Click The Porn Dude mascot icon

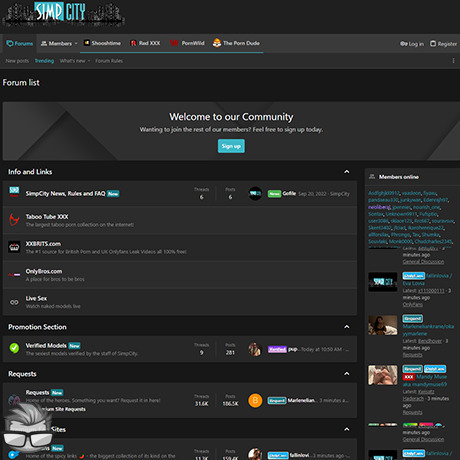[217, 43]
